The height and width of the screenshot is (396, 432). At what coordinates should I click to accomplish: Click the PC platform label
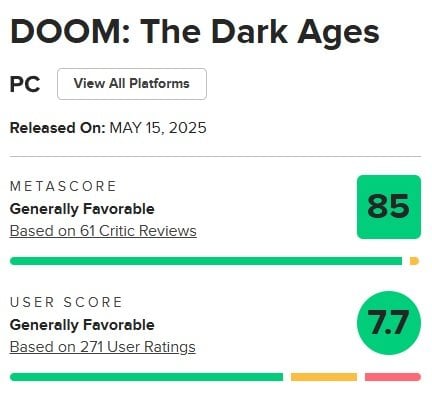click(25, 84)
